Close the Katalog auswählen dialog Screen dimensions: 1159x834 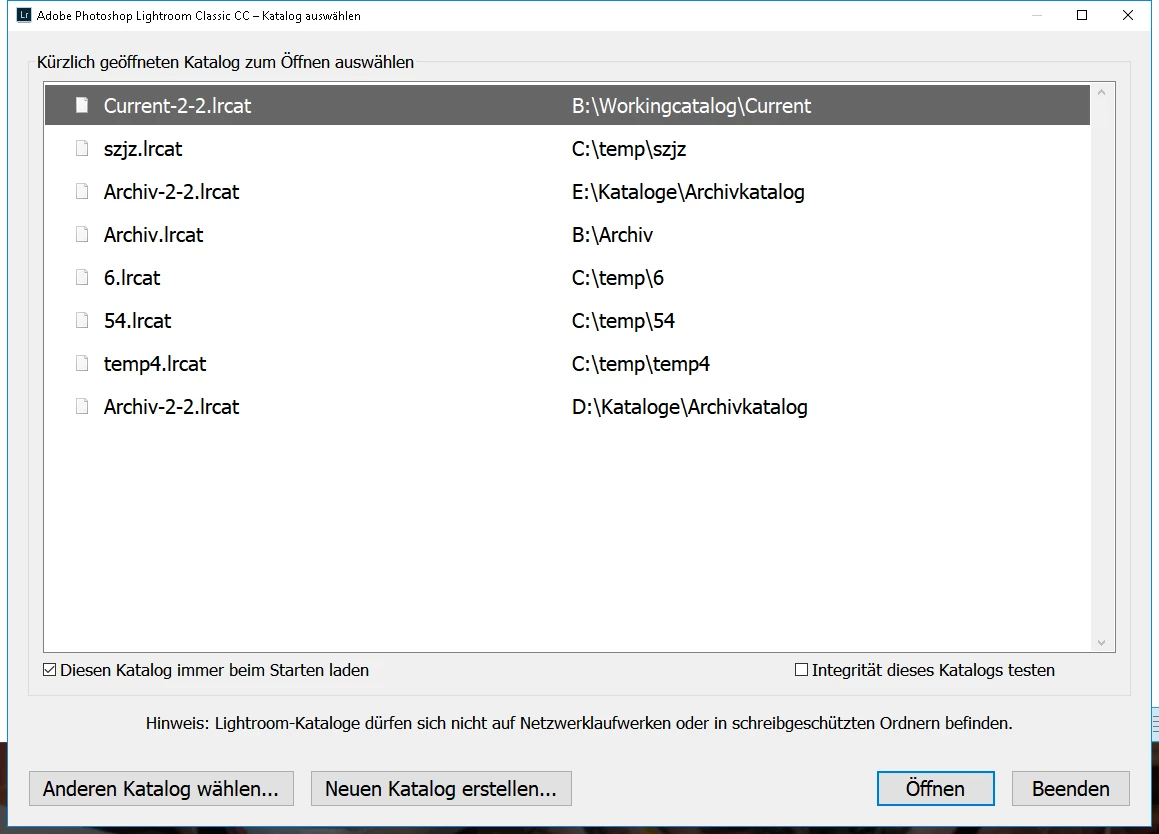(x=1128, y=15)
